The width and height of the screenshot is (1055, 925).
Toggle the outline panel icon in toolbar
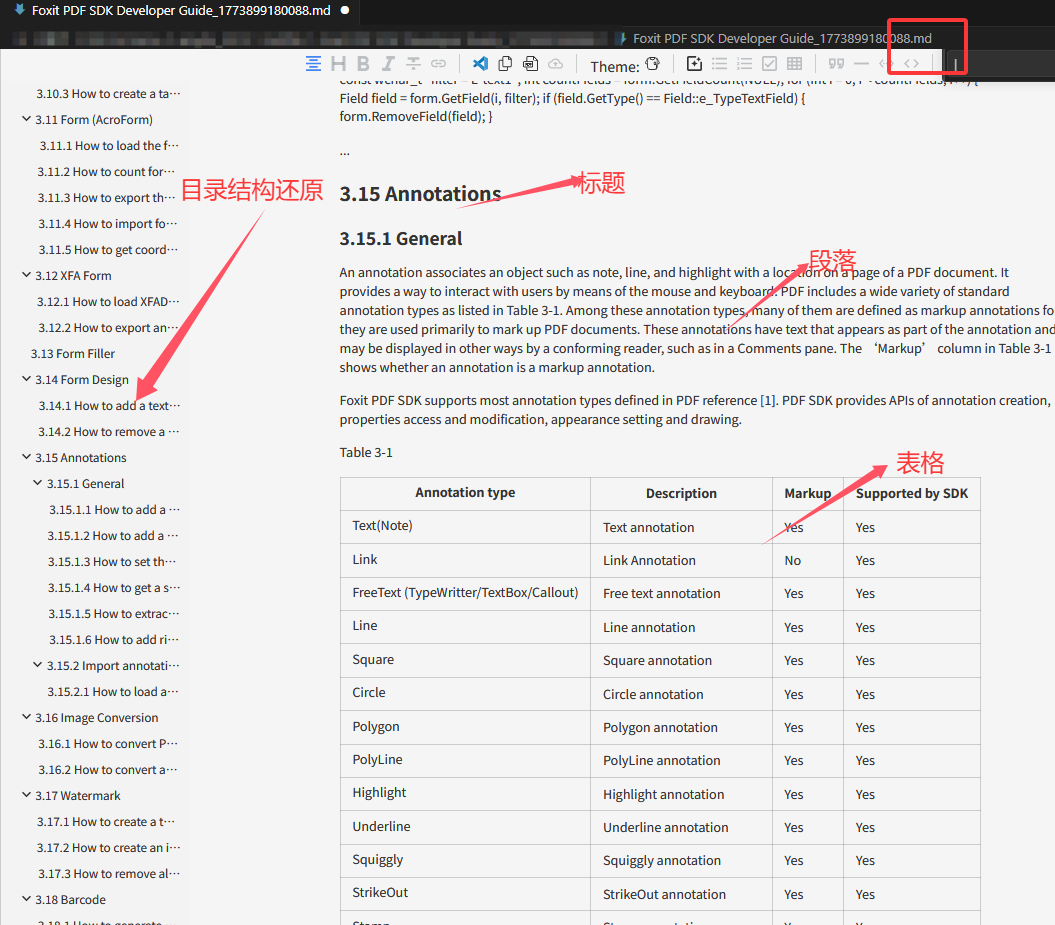tap(313, 64)
